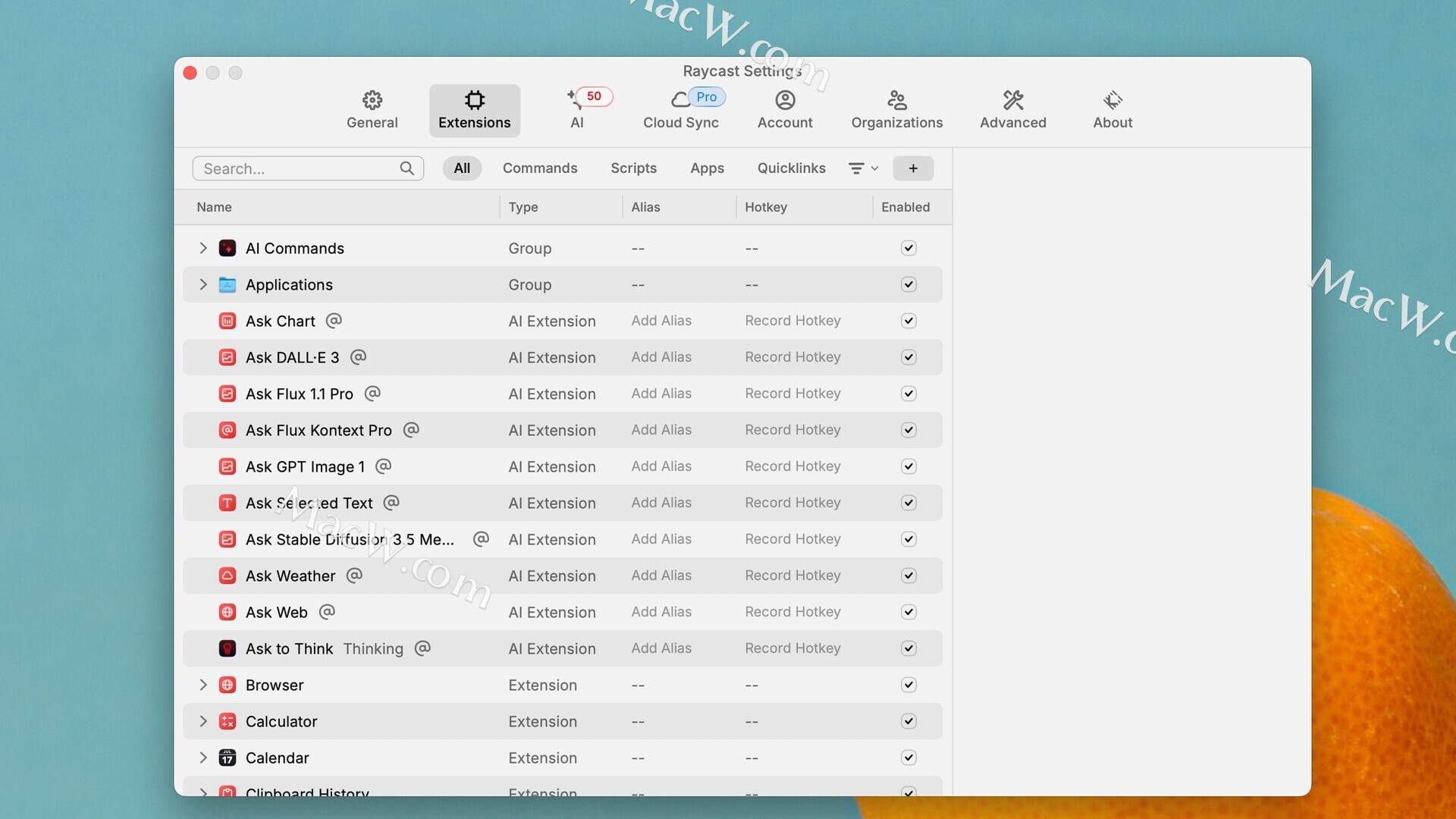Record Hotkey for Ask Flux 1.1 Pro

(792, 394)
